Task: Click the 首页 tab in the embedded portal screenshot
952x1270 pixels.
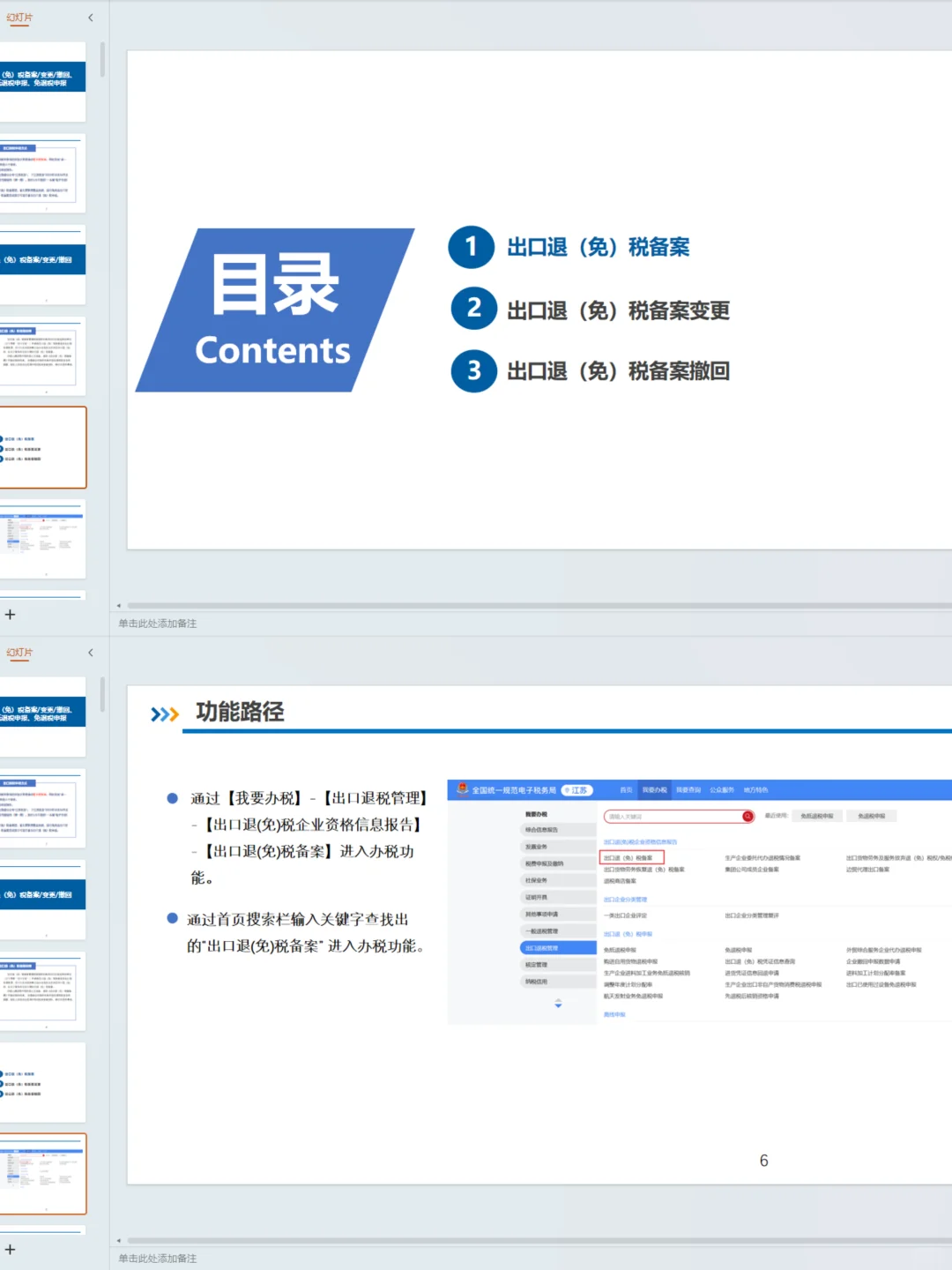Action: pos(626,790)
